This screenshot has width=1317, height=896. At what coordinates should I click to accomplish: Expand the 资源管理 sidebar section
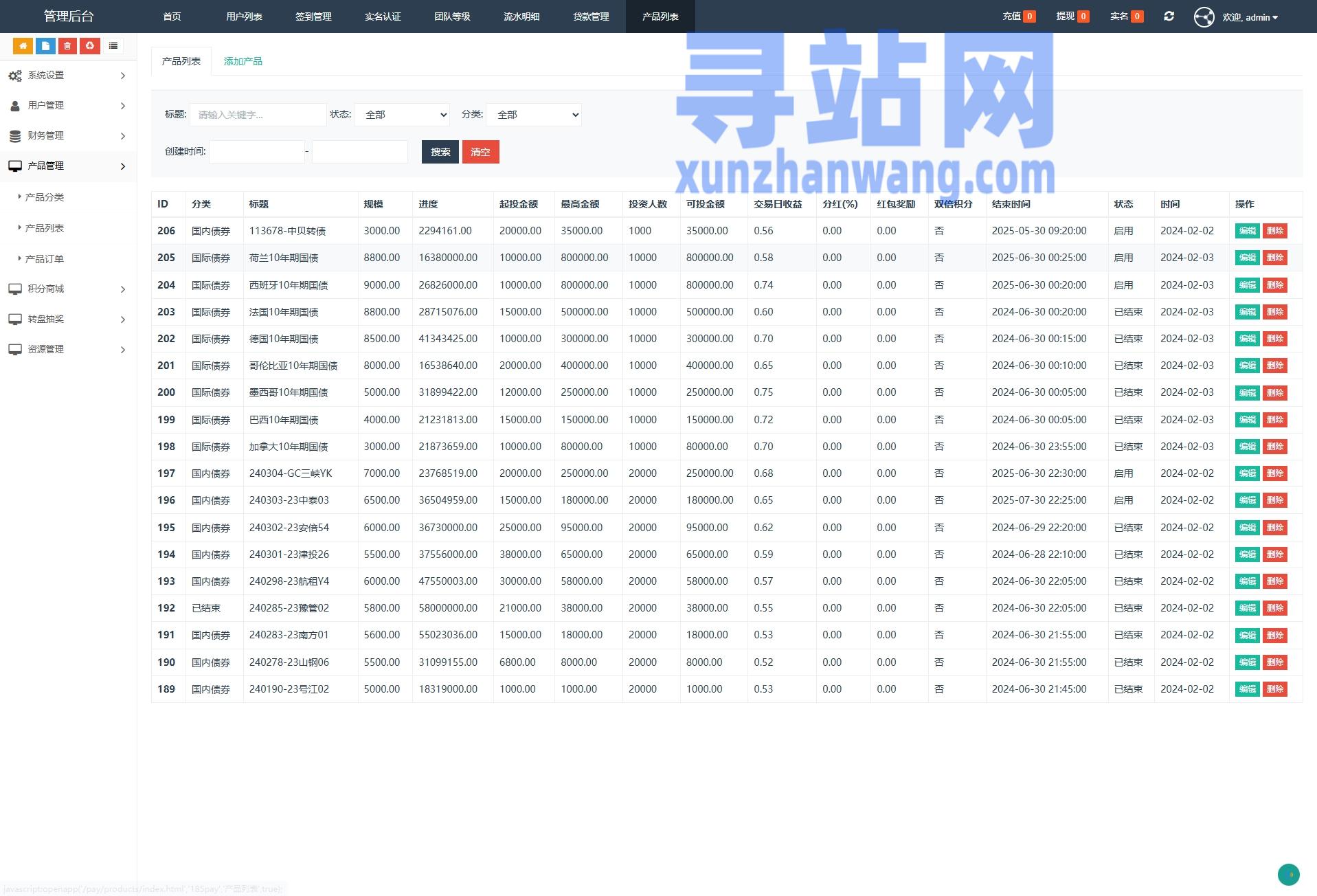click(68, 350)
